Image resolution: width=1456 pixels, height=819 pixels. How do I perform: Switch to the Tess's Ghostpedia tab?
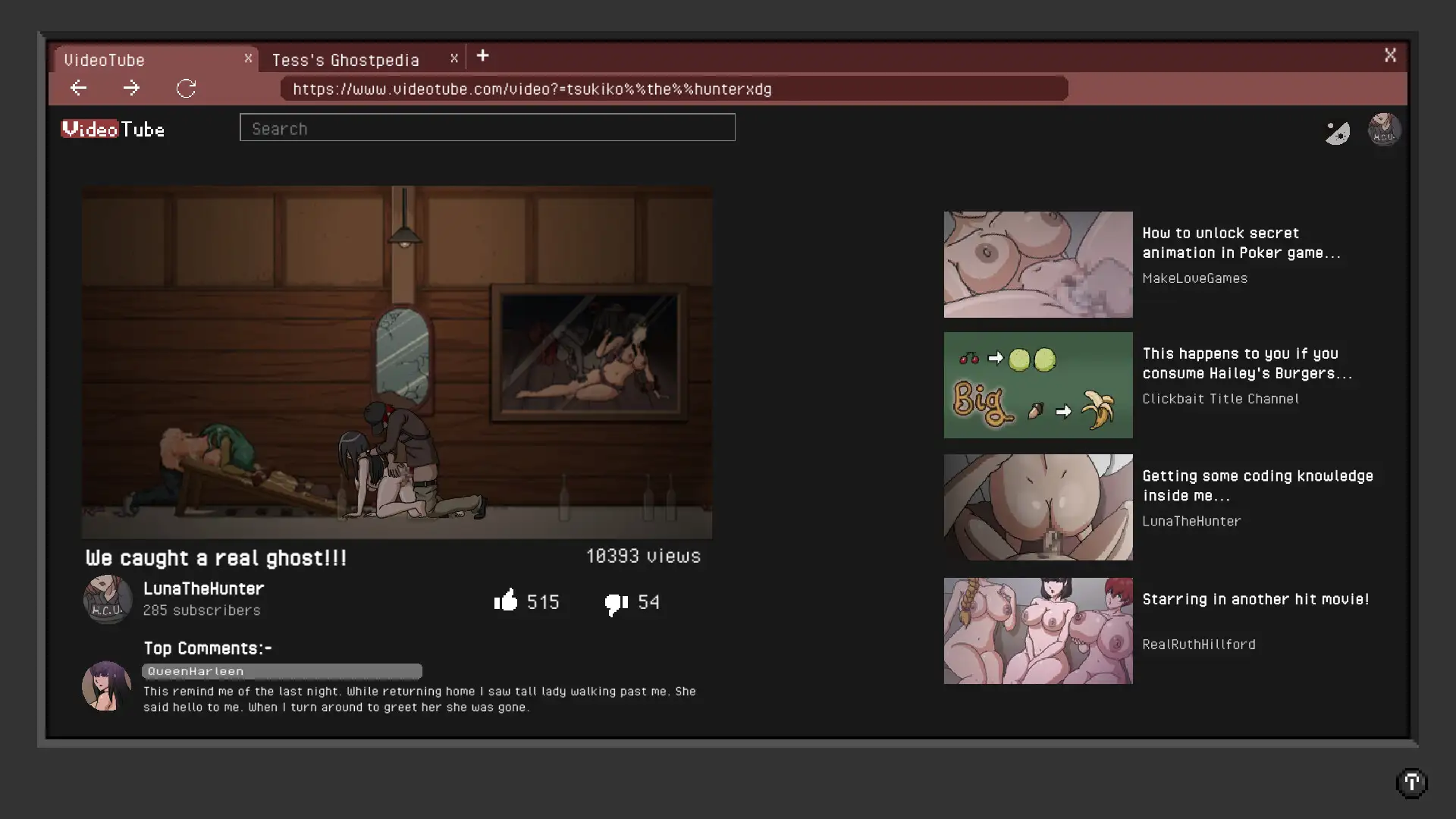345,59
